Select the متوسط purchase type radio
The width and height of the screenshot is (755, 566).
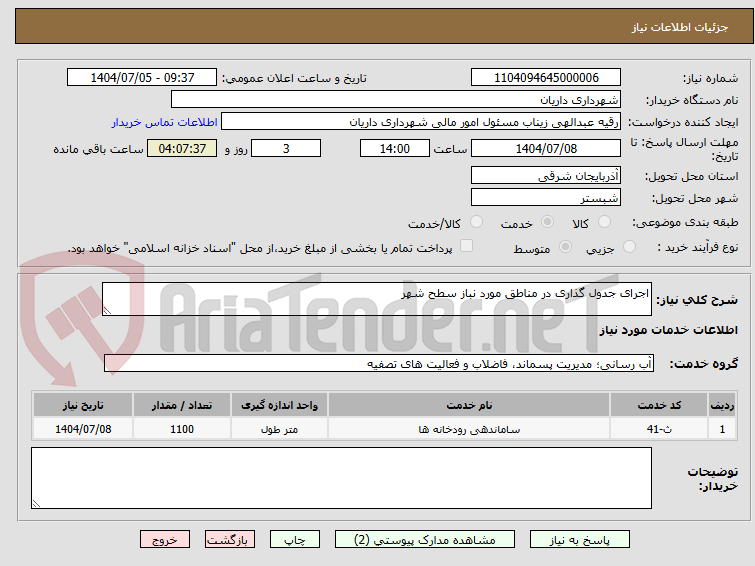tap(565, 247)
